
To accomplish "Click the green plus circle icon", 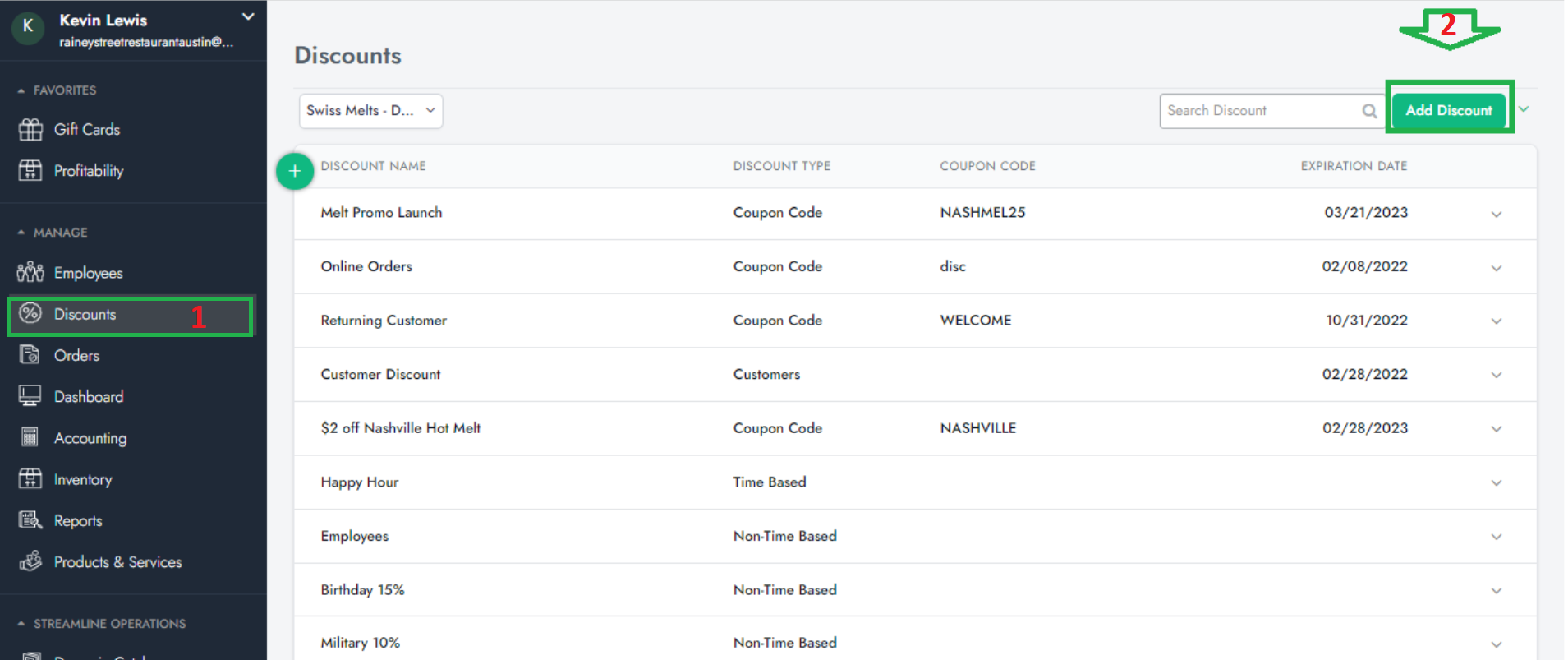I will pyautogui.click(x=295, y=171).
